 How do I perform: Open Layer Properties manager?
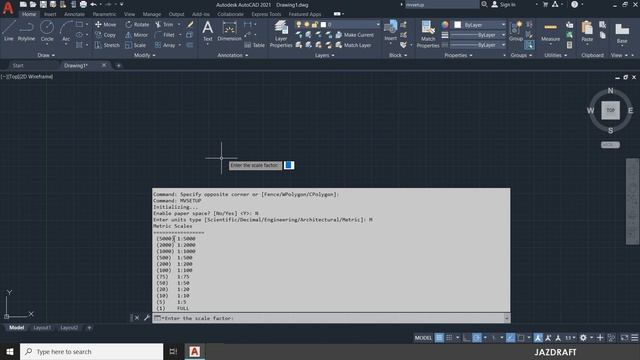(x=281, y=34)
